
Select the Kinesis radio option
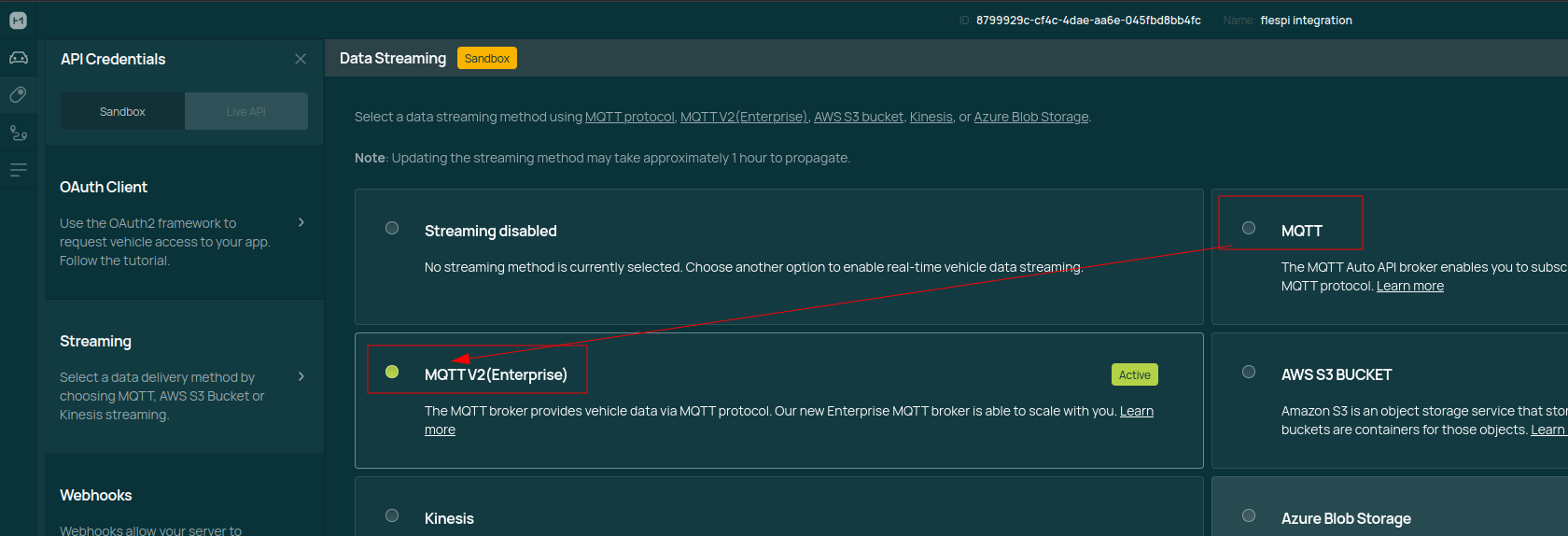click(x=392, y=515)
